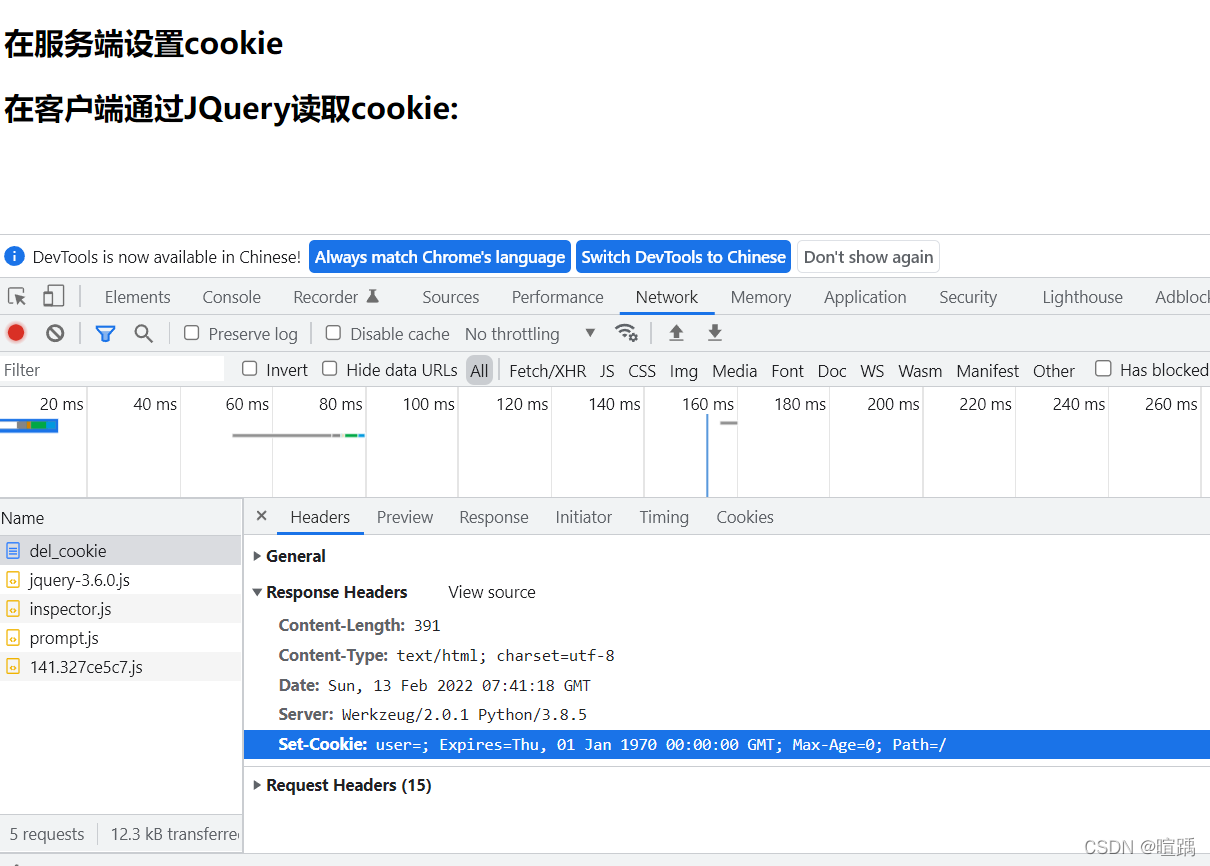Toggle the device toolbar icon
Screen dimensions: 1210x866
pos(53,296)
